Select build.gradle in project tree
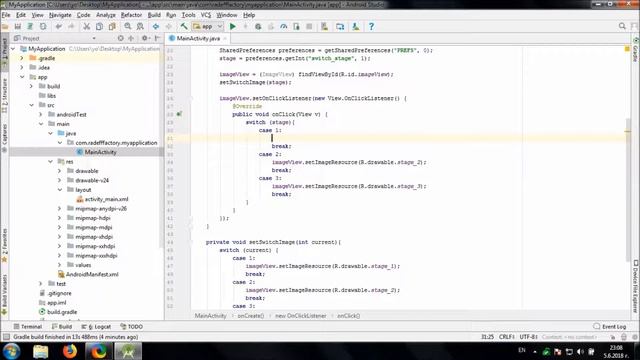The image size is (640, 360). 58,312
